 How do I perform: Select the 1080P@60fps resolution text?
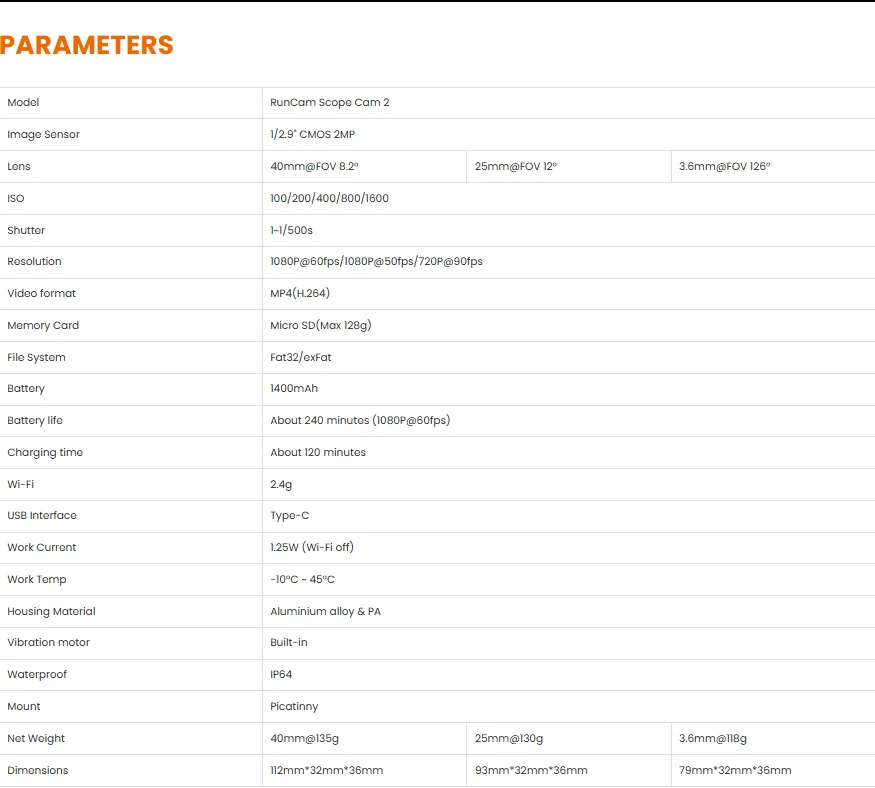point(305,262)
